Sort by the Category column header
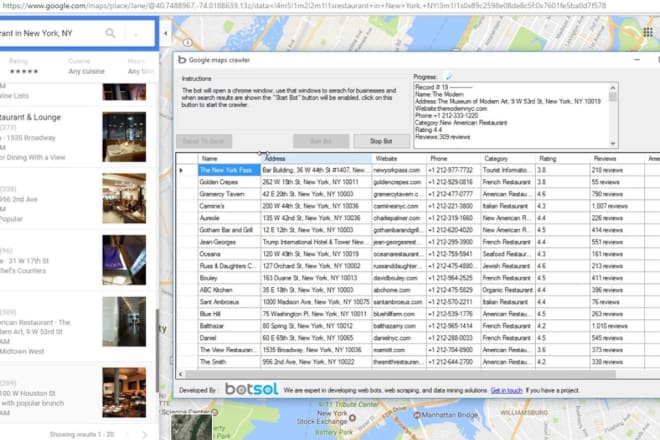 [508, 159]
